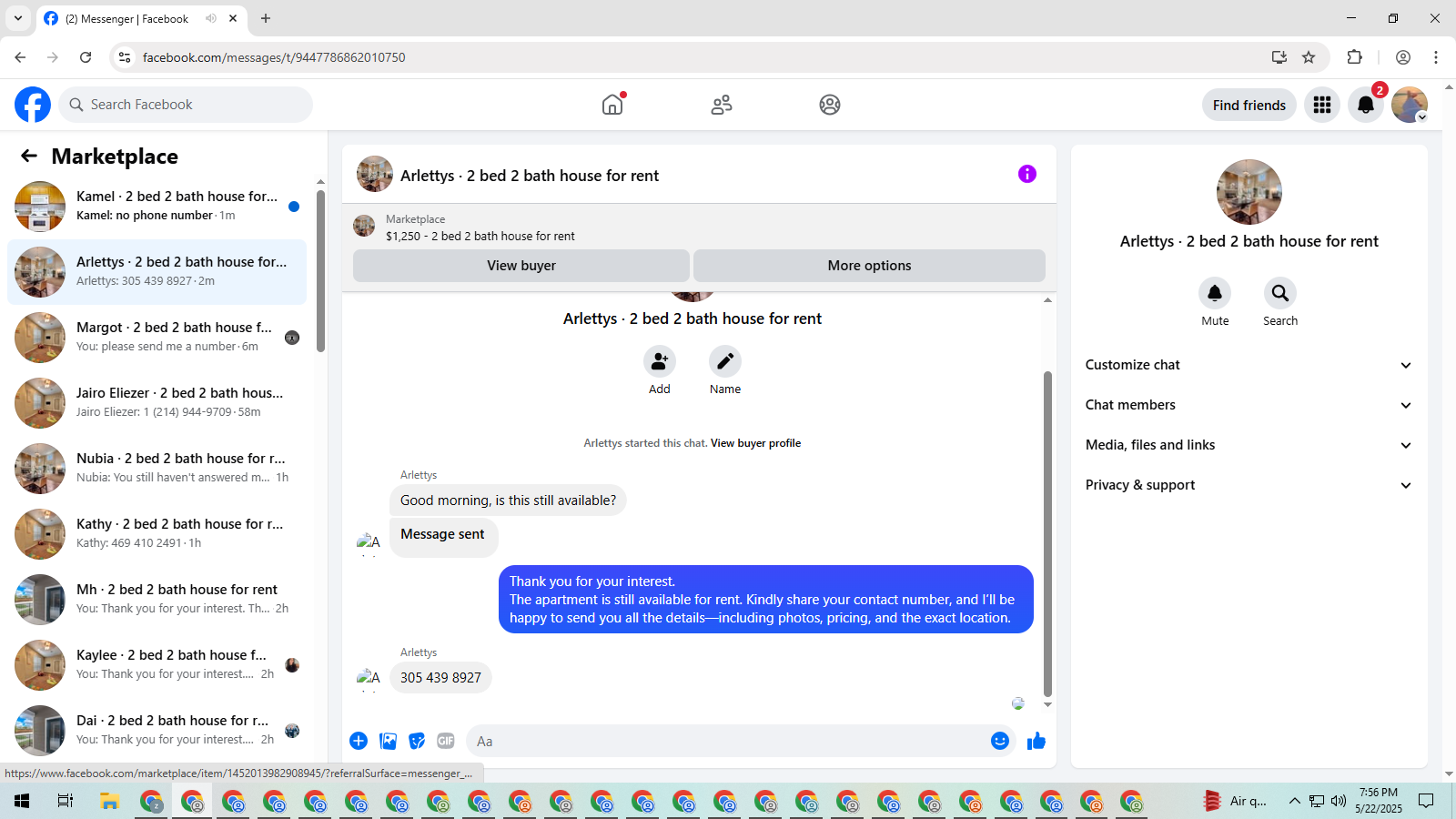1456x819 pixels.
Task: Go back from Marketplace chats list
Action: point(29,156)
